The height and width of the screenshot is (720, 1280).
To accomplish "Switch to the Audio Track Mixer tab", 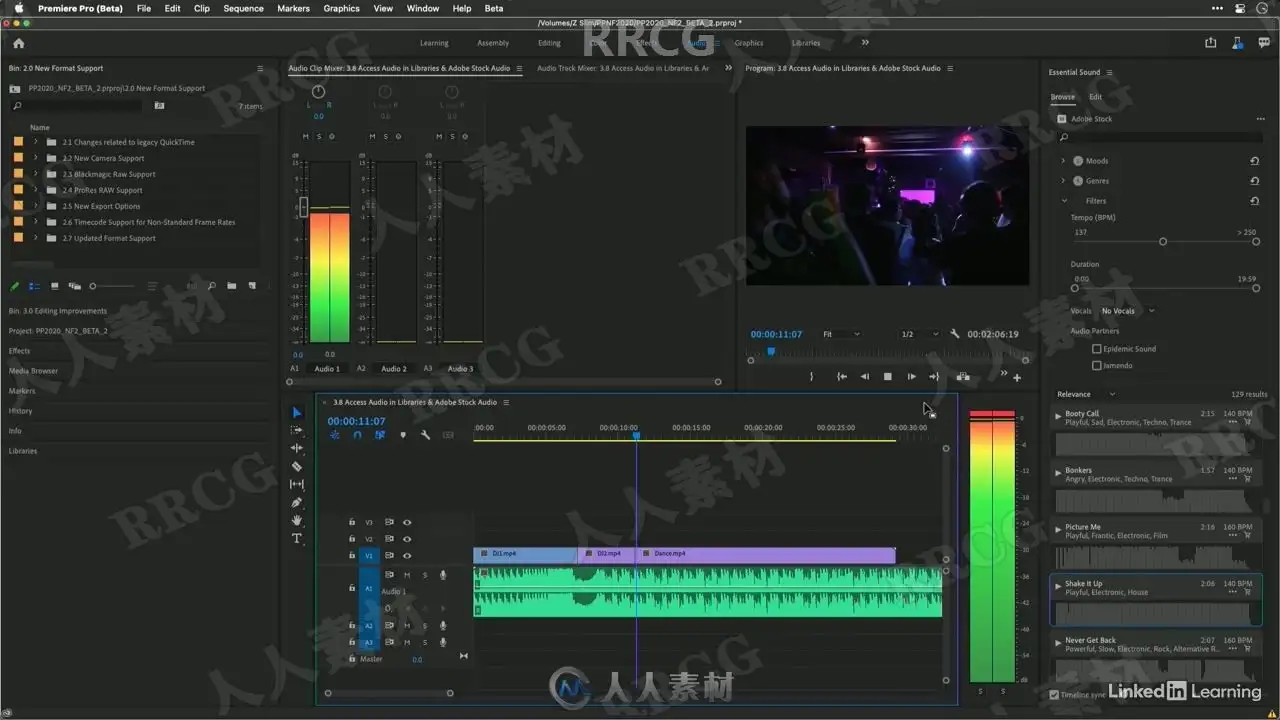I will point(623,68).
